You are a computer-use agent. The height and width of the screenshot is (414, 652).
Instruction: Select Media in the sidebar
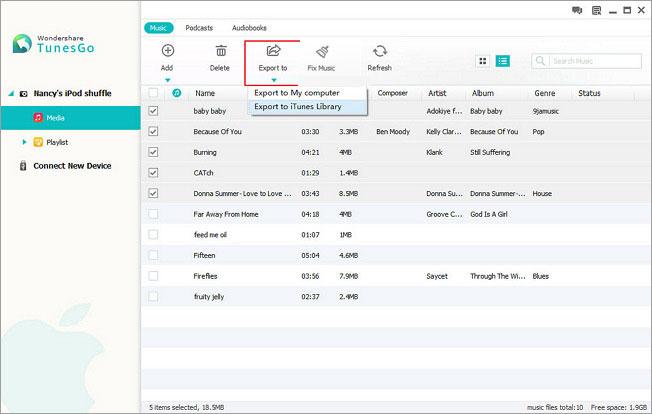click(x=56, y=117)
